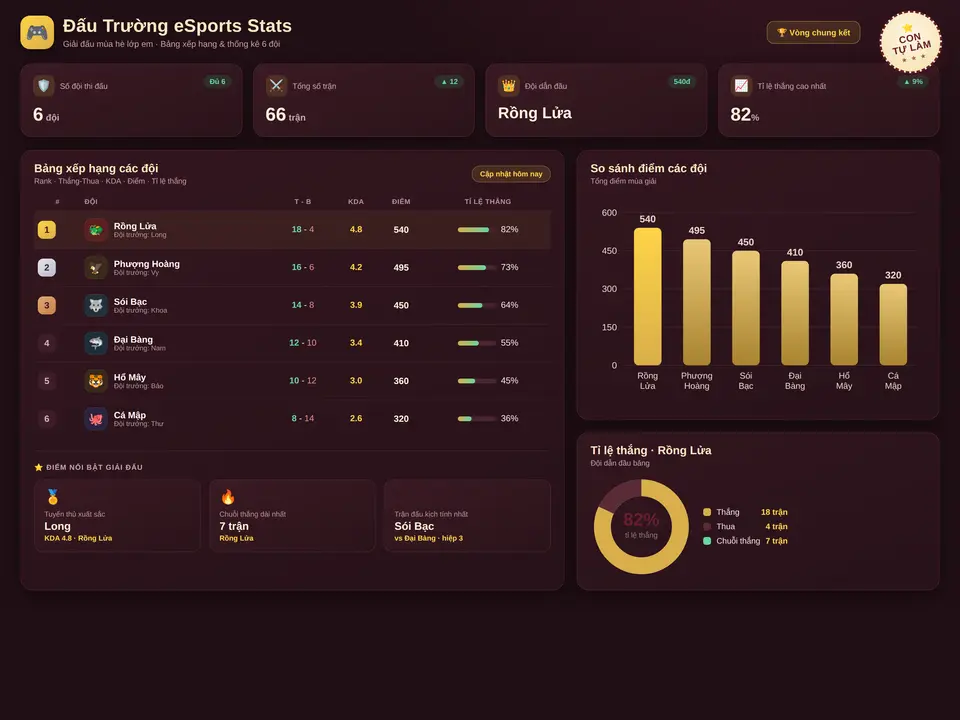Click the Đại Bàng 410 chart bar
The width and height of the screenshot is (960, 720).
[x=795, y=313]
